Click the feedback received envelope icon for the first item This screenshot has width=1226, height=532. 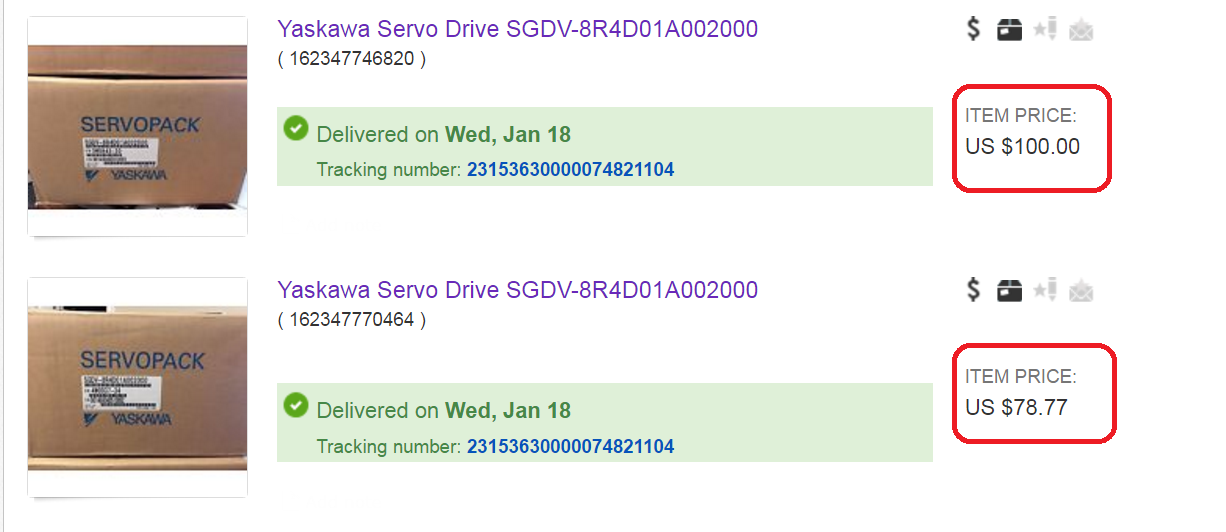pyautogui.click(x=1080, y=31)
